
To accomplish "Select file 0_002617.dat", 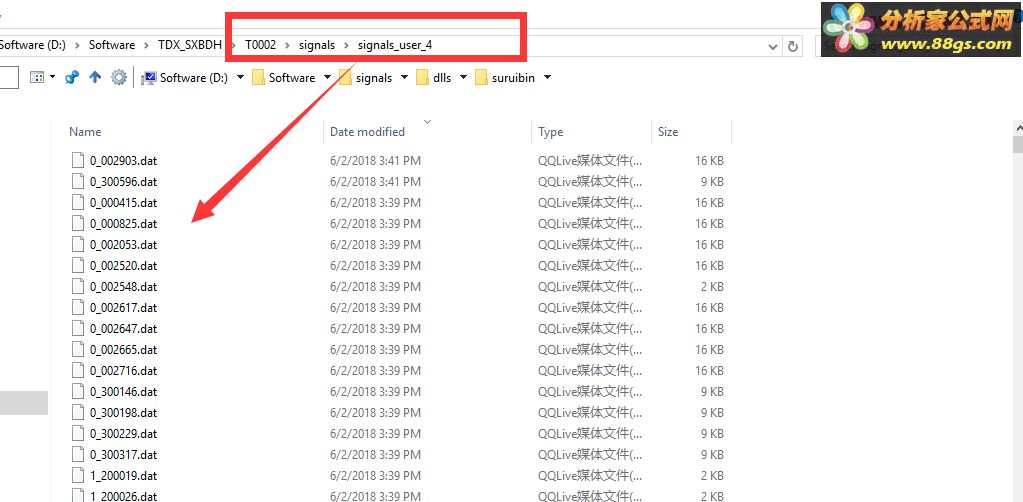I will click(x=123, y=307).
